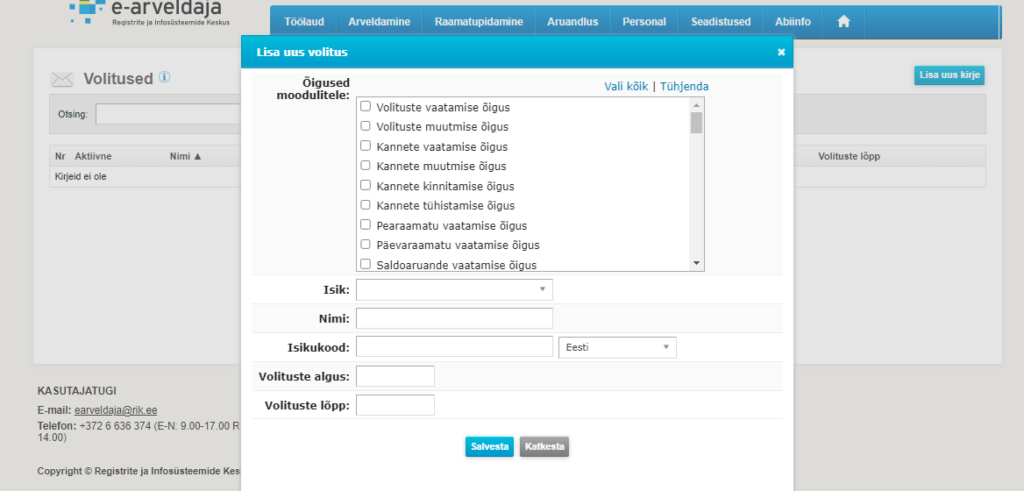
Task: Click the Vali kõik link
Action: pyautogui.click(x=626, y=87)
